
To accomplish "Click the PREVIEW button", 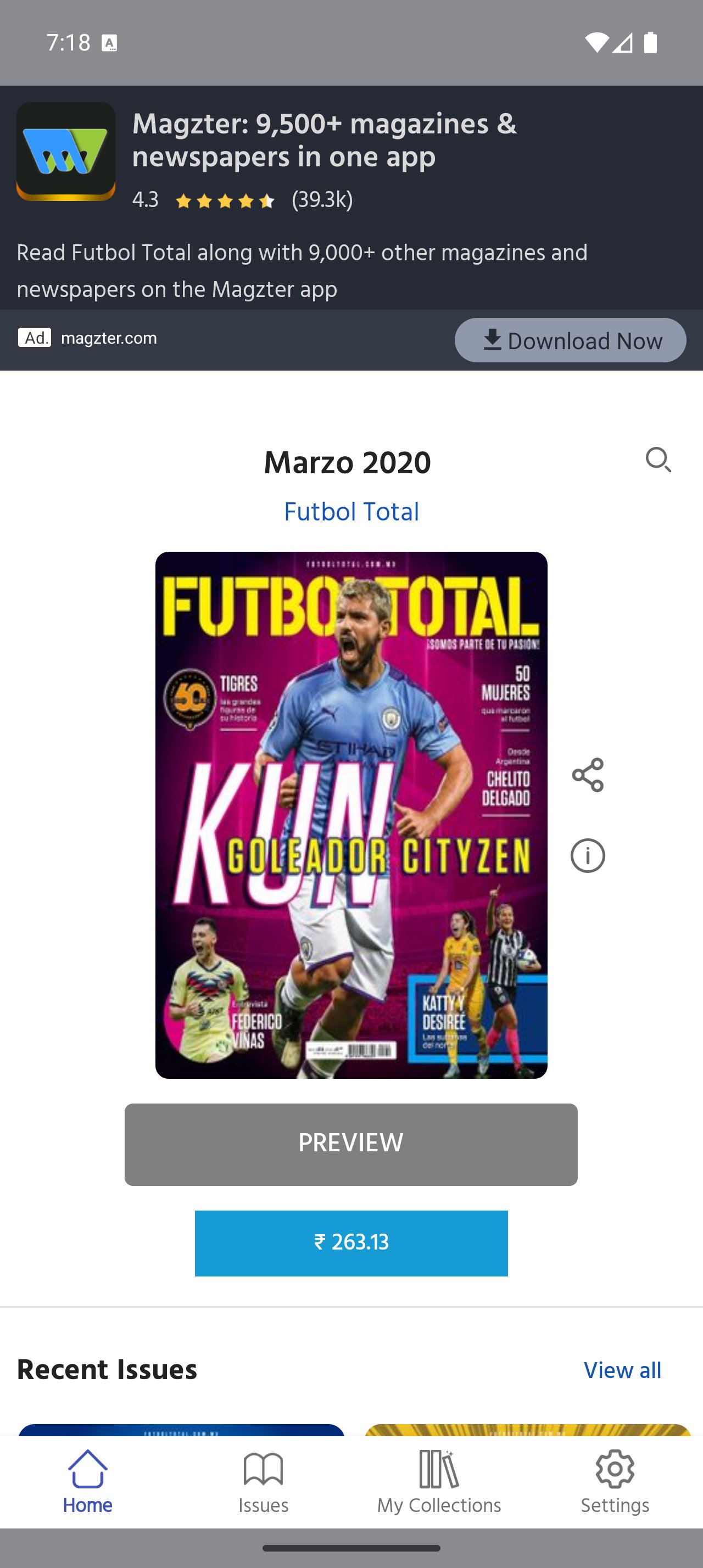I will coord(351,1144).
